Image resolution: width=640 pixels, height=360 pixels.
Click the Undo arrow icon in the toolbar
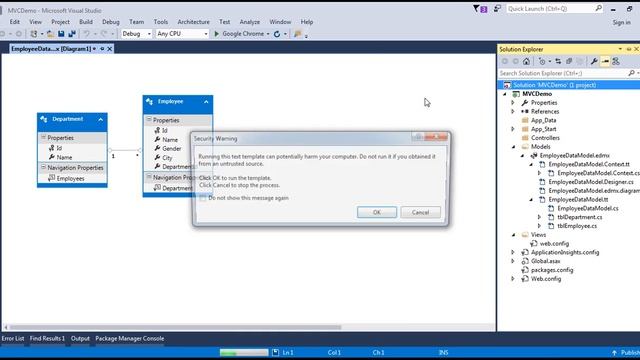pos(87,34)
